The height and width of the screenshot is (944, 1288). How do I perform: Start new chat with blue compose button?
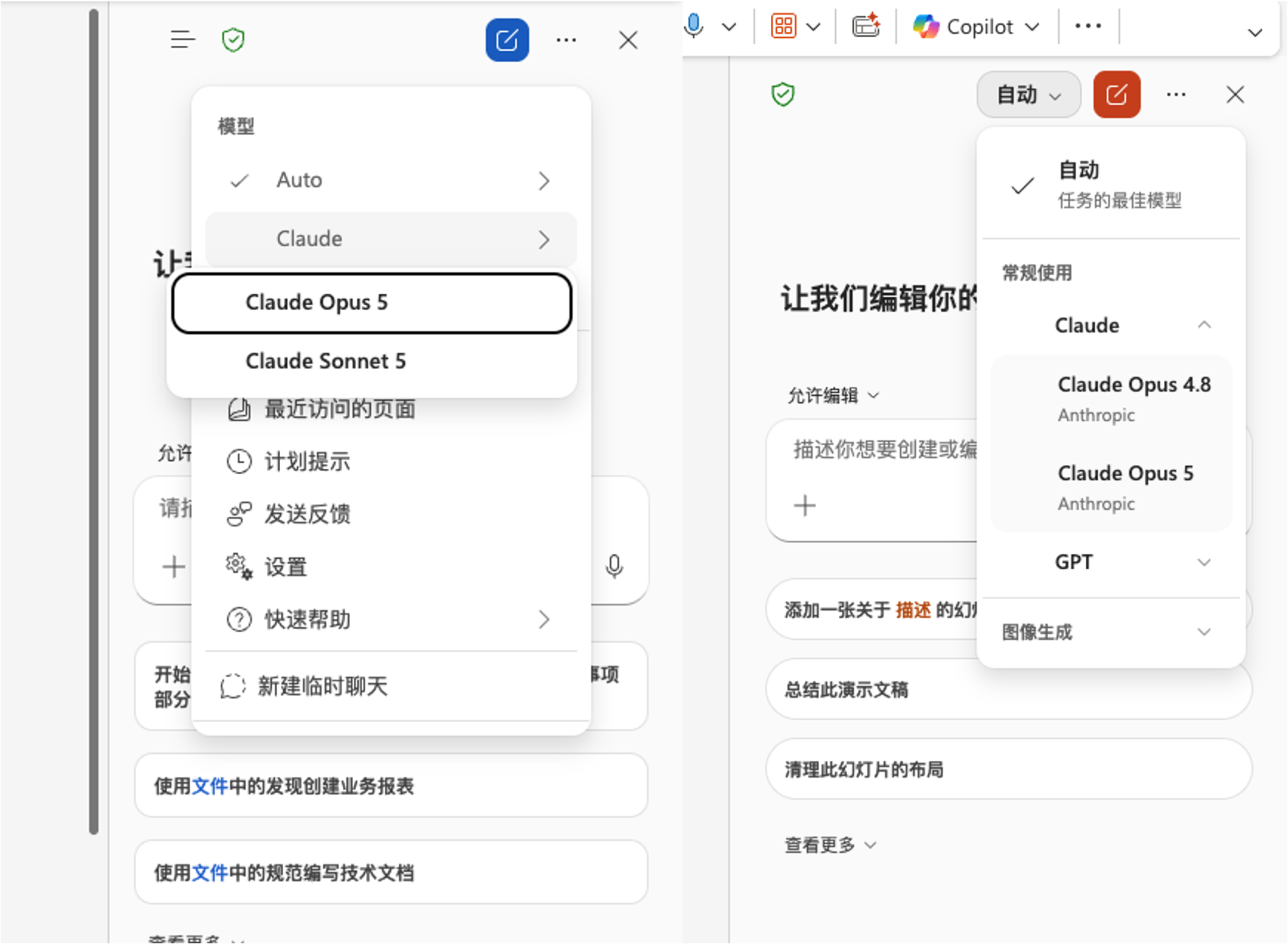click(x=507, y=40)
